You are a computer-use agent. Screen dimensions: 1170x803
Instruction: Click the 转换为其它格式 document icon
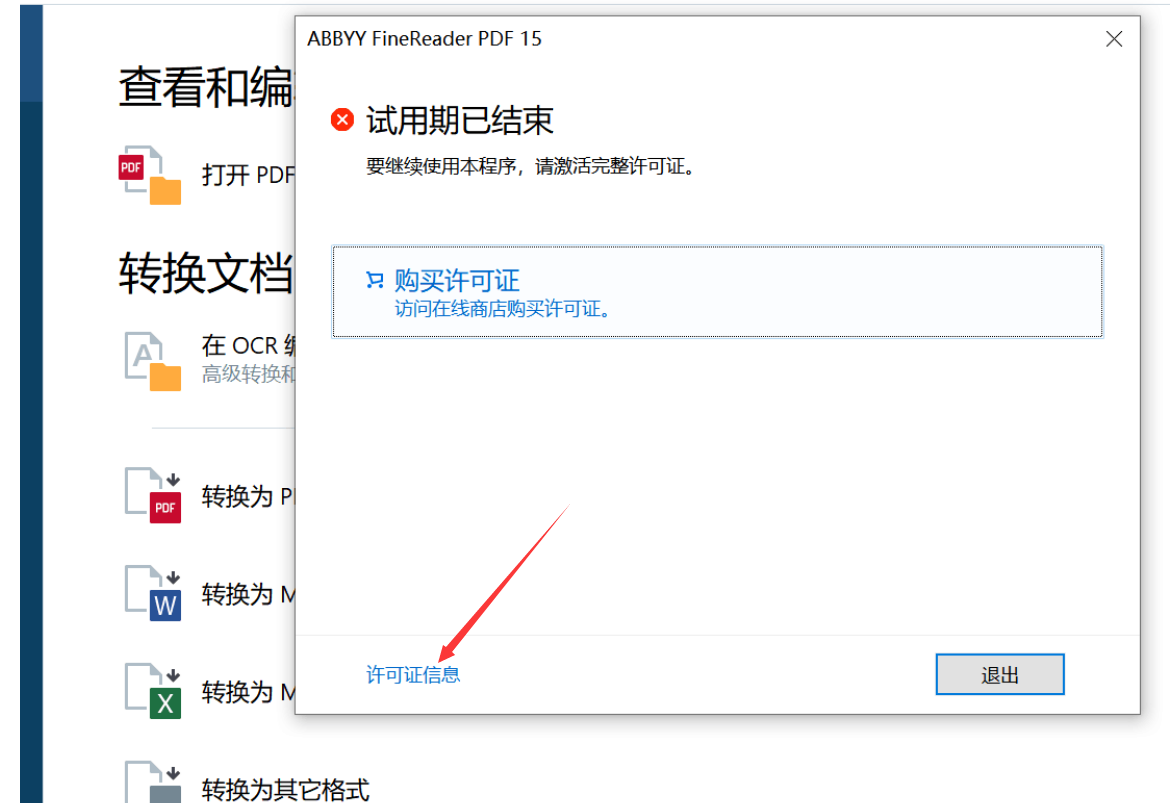(152, 783)
